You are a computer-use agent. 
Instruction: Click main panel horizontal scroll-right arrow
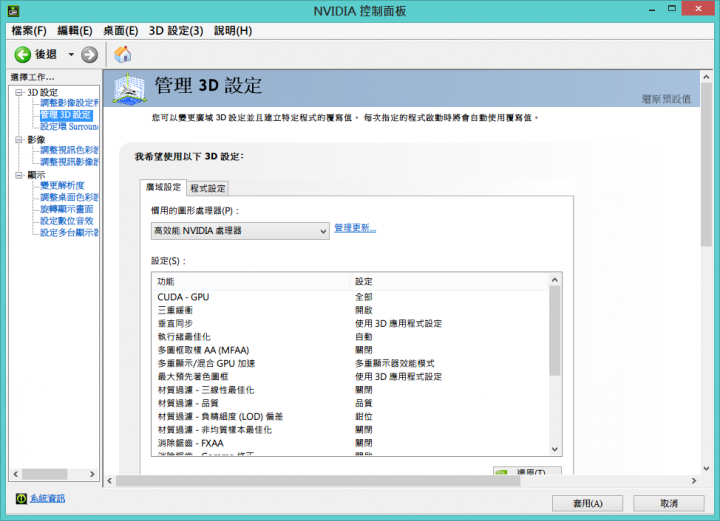[x=694, y=481]
